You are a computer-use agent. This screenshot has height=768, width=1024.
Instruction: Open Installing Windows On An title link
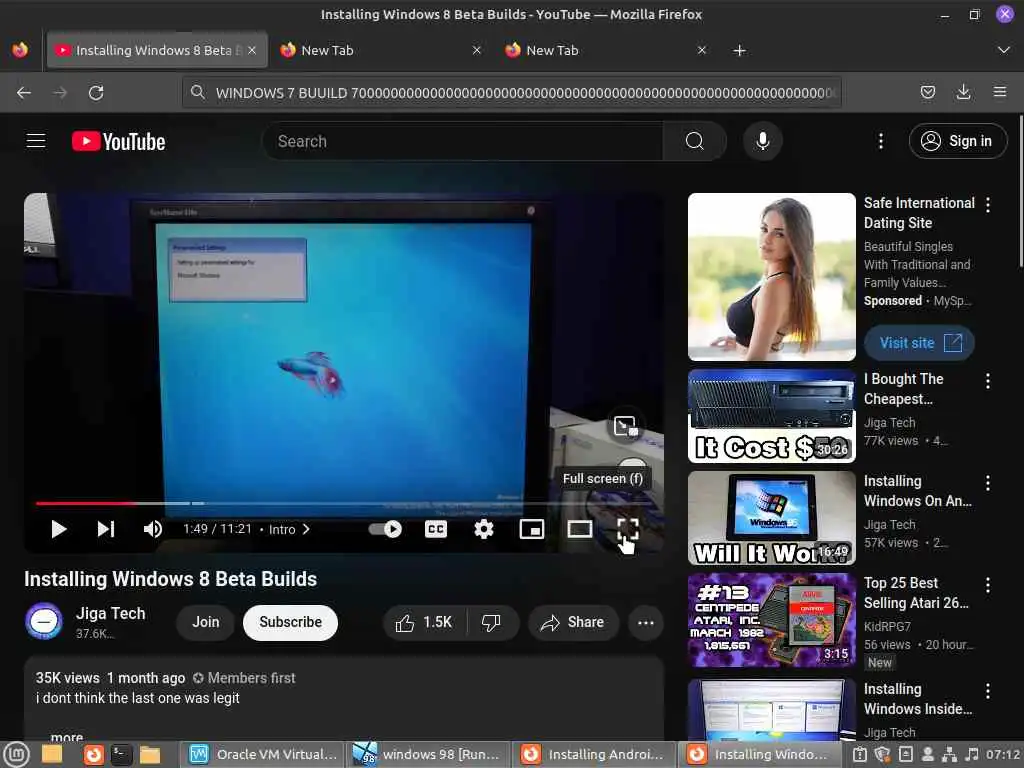[x=917, y=491]
